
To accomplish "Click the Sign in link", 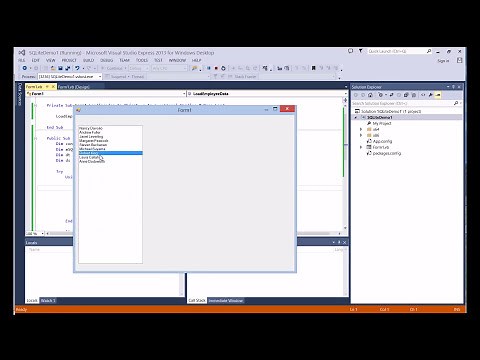I will (443, 61).
